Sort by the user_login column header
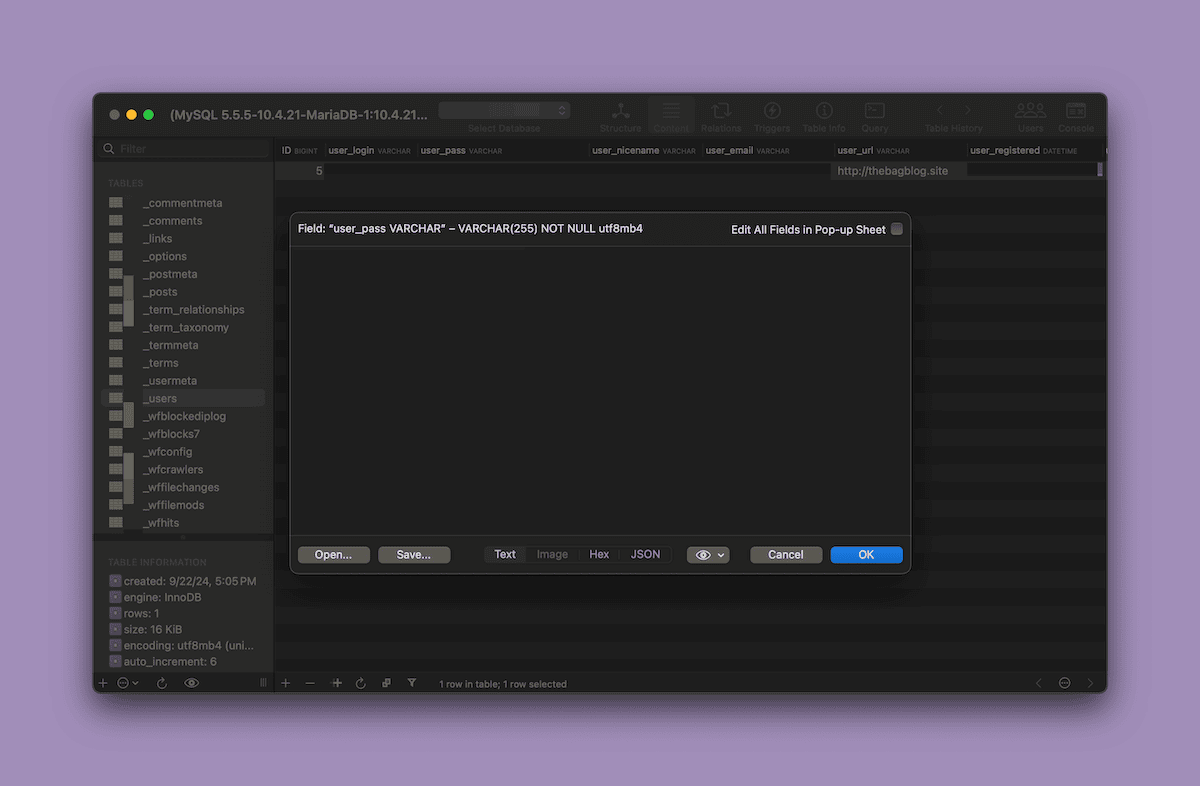1200x786 pixels. click(369, 150)
